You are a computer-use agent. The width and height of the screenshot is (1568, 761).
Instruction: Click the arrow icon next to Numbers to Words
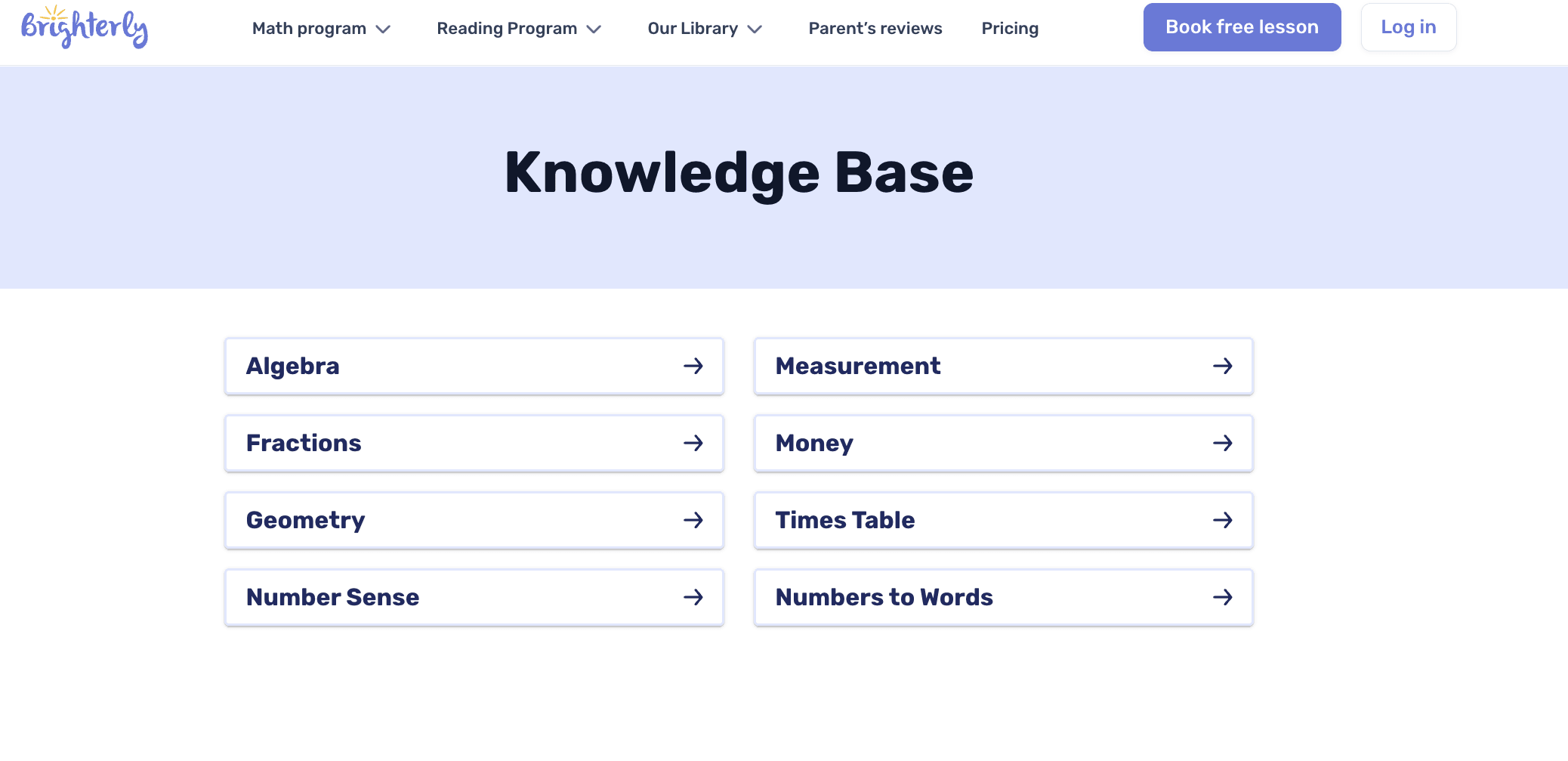tap(1222, 598)
